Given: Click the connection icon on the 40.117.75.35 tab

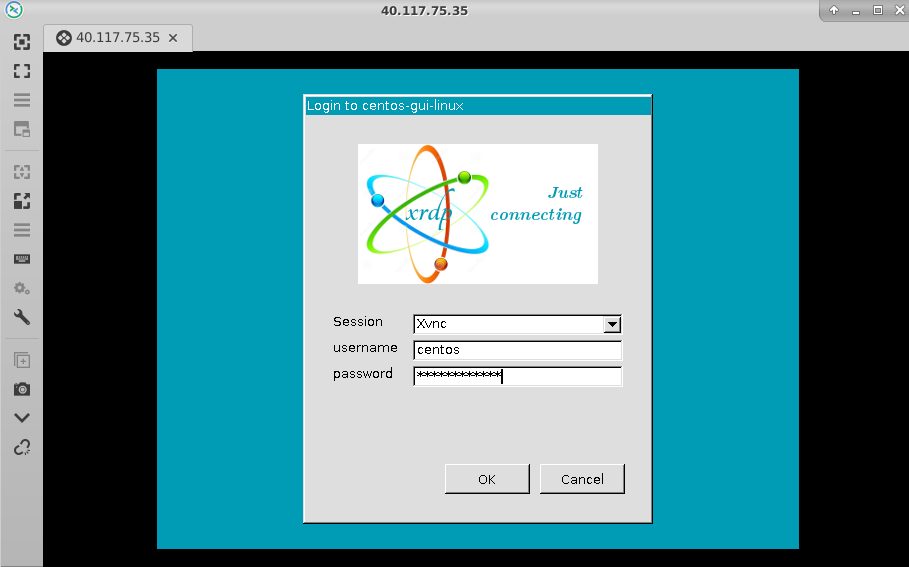Looking at the screenshot, I should pos(64,38).
